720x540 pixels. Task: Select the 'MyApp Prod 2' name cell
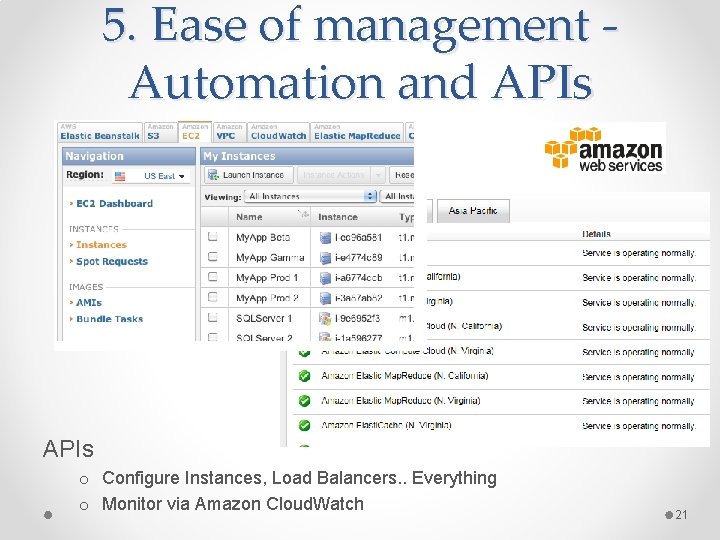pyautogui.click(x=267, y=298)
